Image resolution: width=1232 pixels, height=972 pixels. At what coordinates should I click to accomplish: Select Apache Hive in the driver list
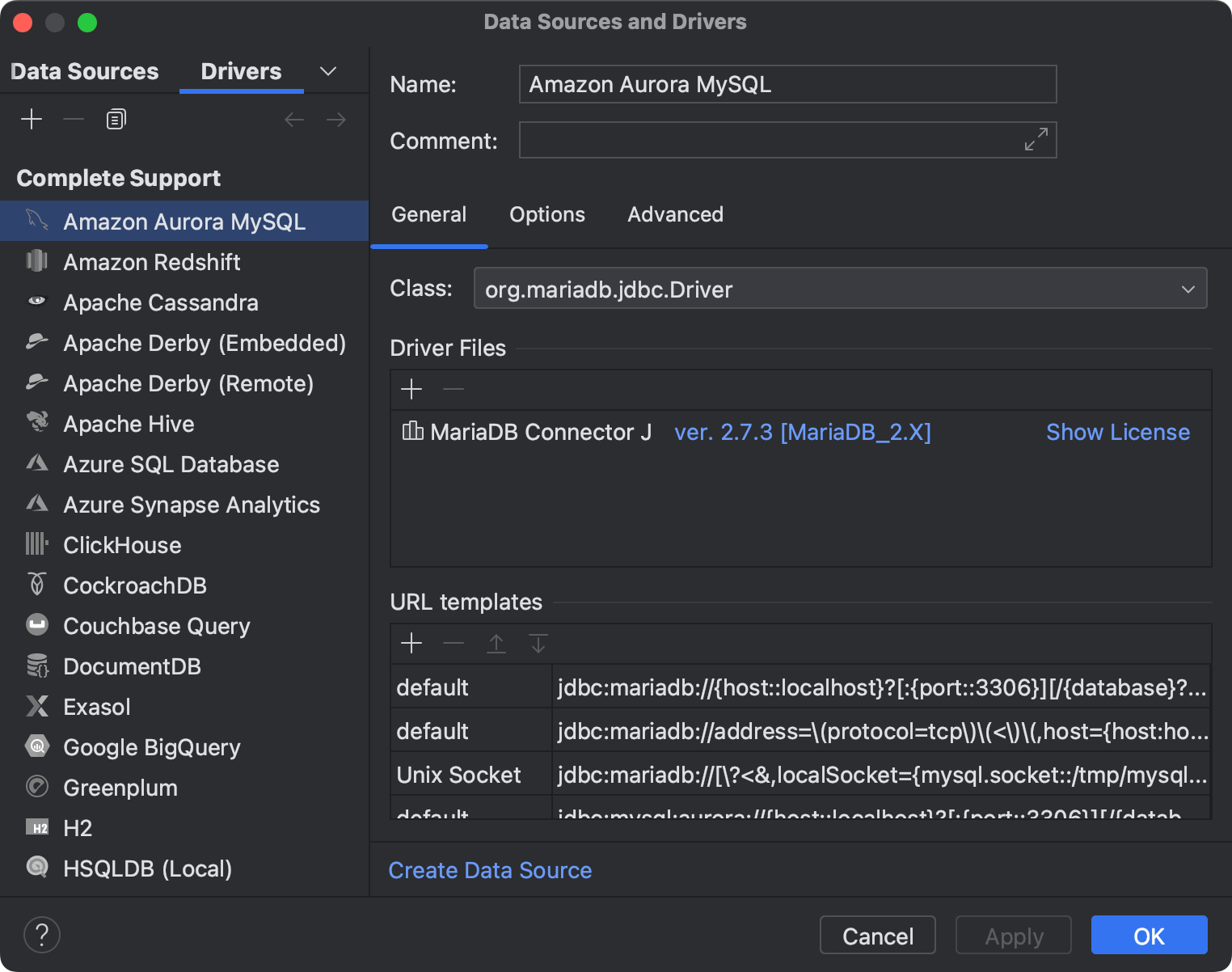128,424
